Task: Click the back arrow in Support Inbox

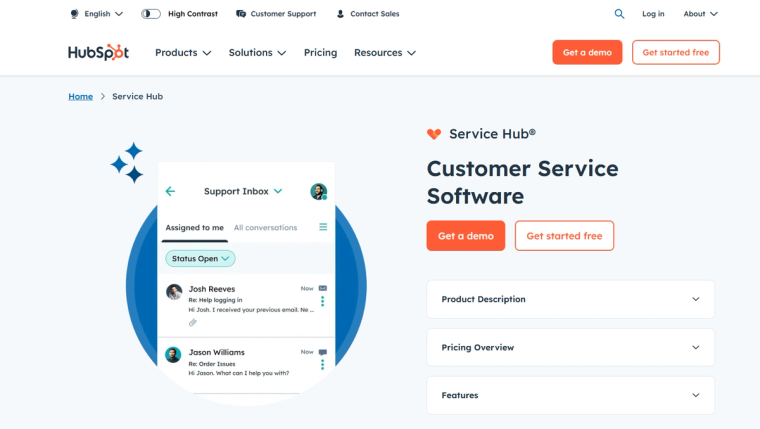Action: (170, 191)
